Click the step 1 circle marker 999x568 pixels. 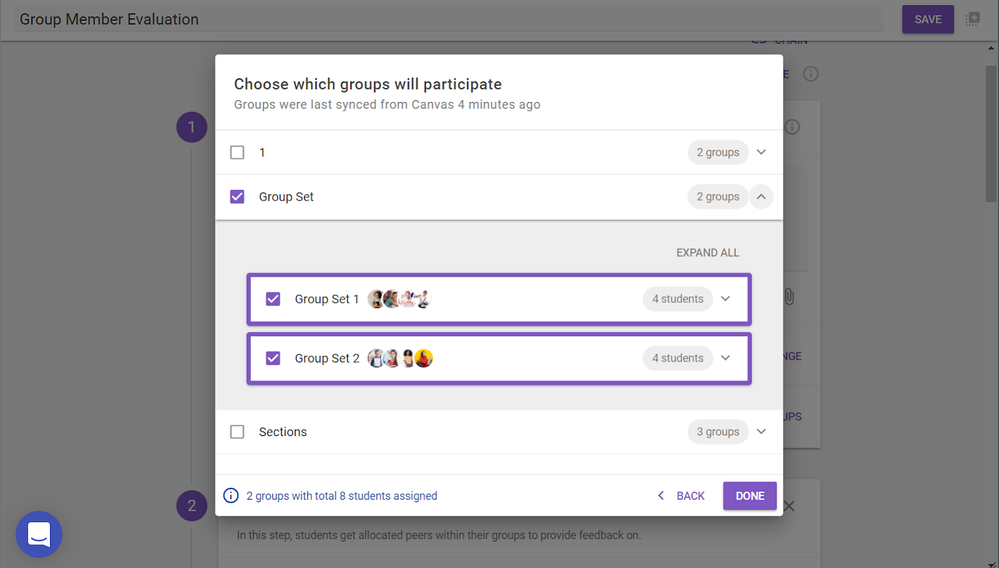coord(192,128)
